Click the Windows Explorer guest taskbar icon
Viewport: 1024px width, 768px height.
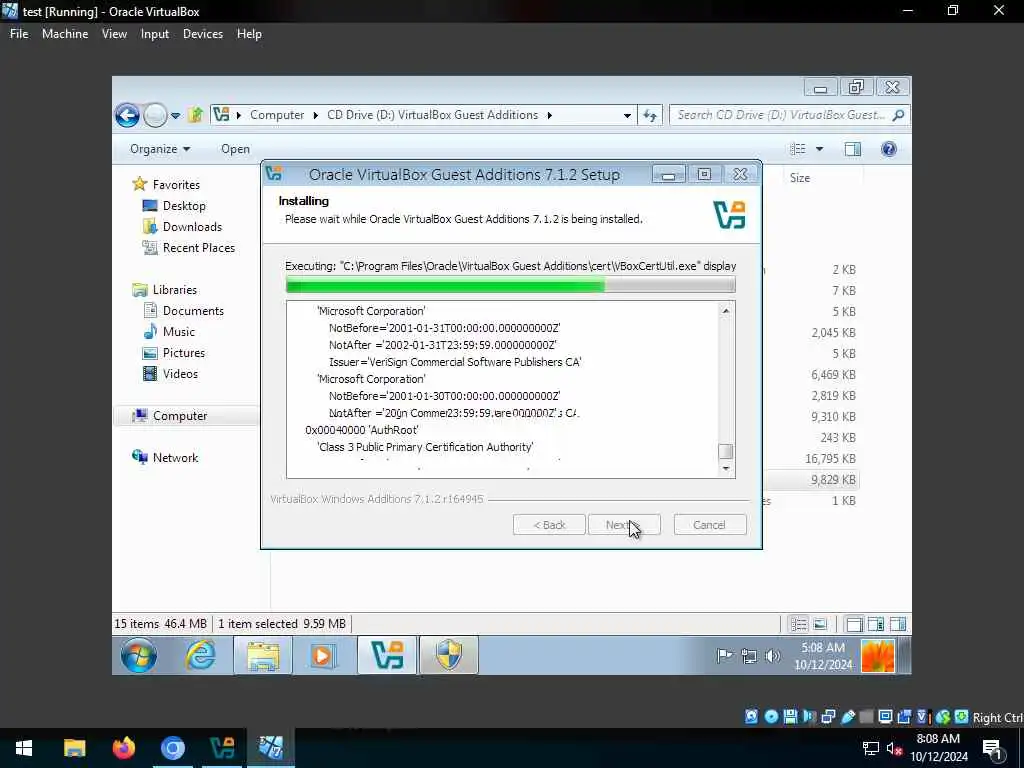[263, 655]
